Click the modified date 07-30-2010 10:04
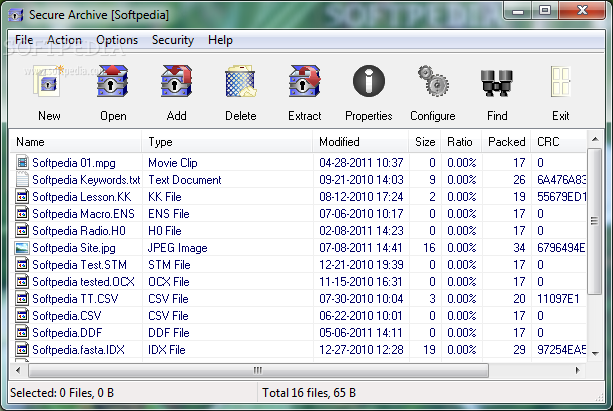This screenshot has height=411, width=613. [x=361, y=298]
